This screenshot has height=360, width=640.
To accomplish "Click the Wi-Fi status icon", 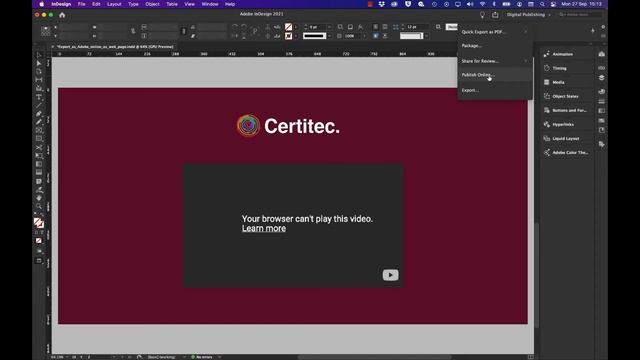I will click(482, 4).
